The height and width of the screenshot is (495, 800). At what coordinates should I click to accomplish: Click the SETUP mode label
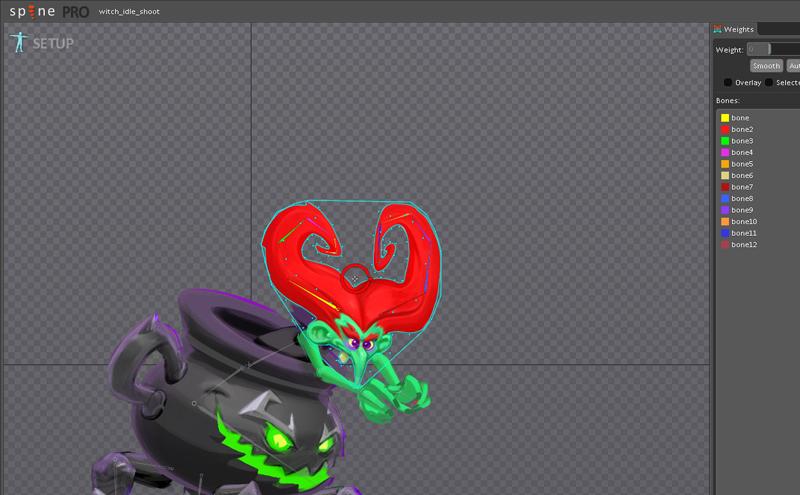[x=53, y=44]
